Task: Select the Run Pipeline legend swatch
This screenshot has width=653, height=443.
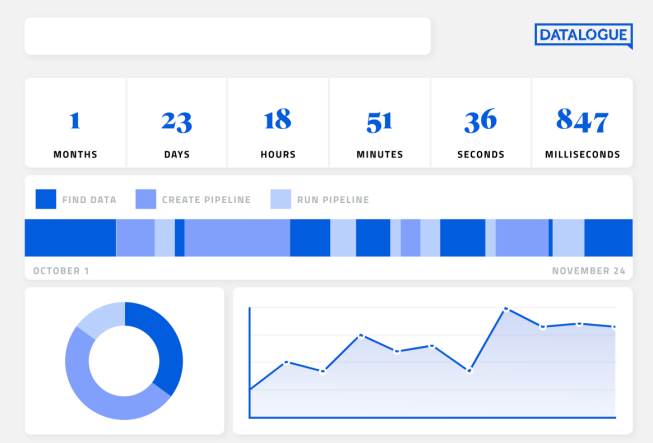Action: click(x=281, y=199)
